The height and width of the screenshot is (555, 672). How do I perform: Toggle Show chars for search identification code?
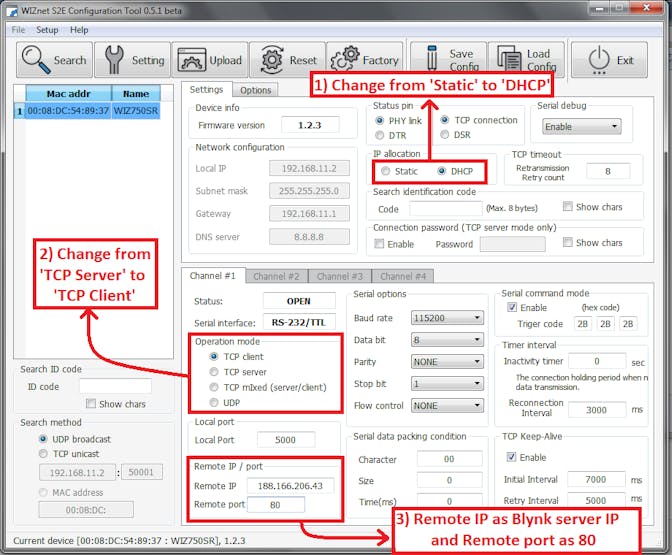coord(567,207)
